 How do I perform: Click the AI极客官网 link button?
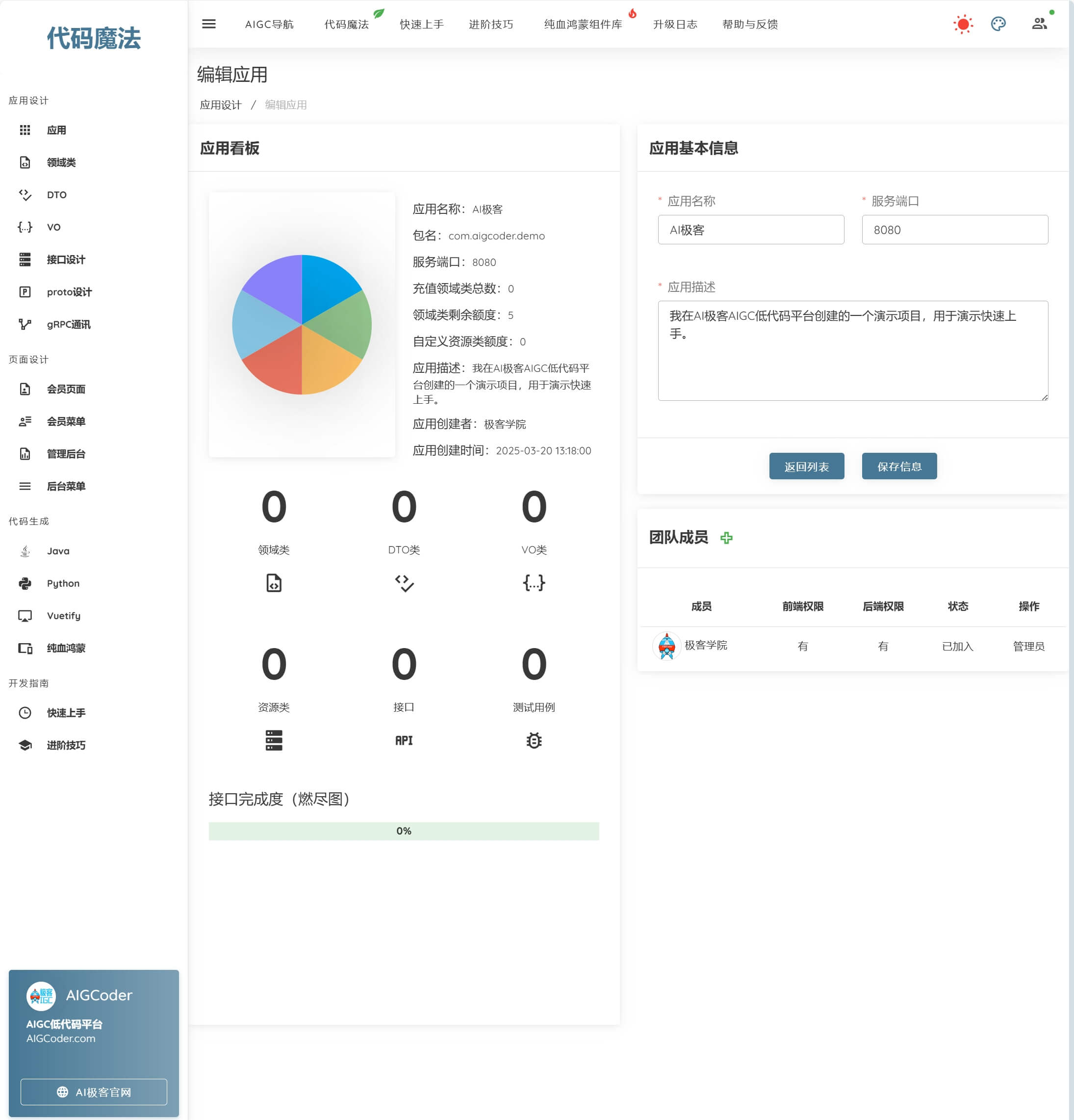point(94,1092)
